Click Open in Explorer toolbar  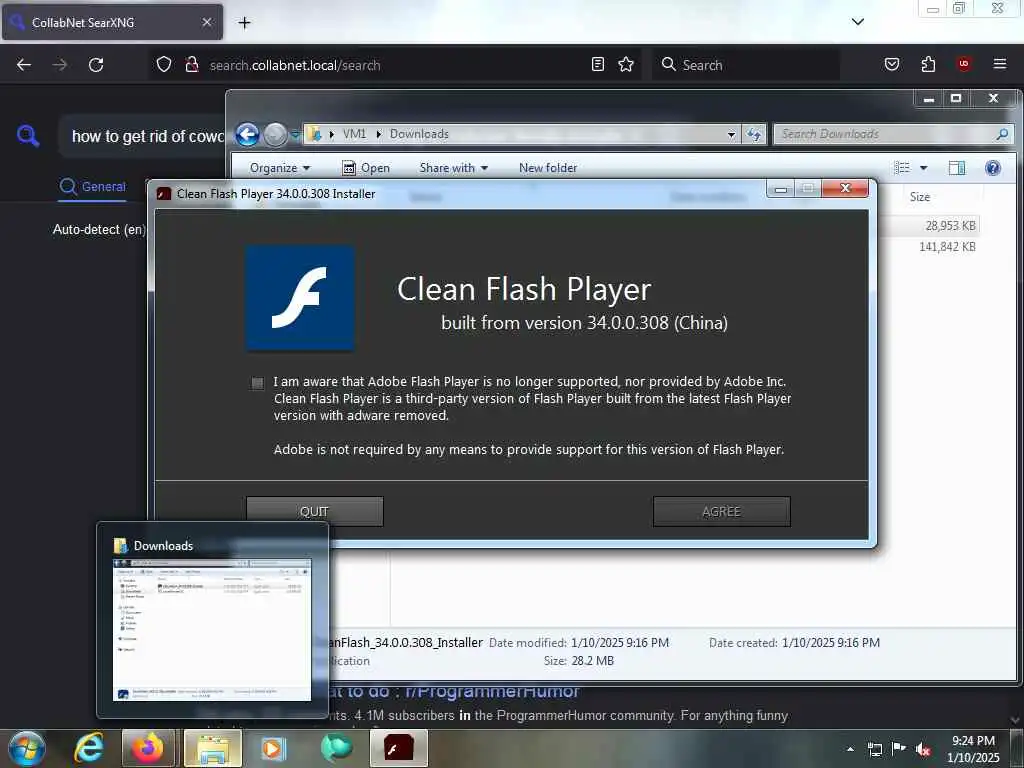click(x=366, y=168)
